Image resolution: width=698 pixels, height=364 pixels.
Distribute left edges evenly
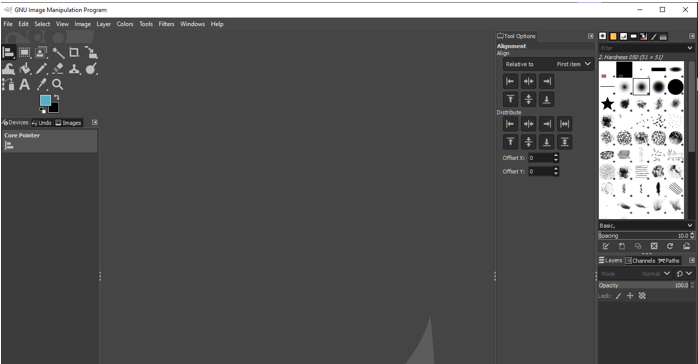tap(510, 124)
